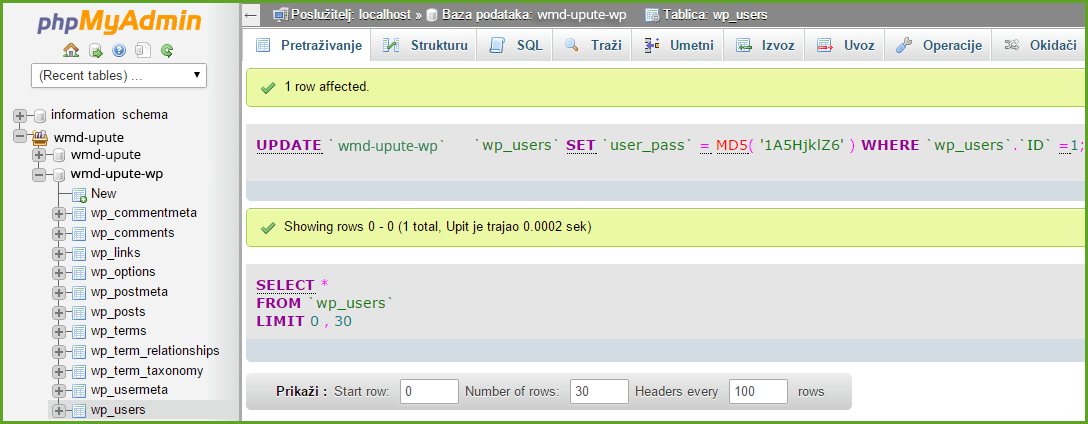The image size is (1088, 424).
Task: Collapse the wmd-upute-wp database node
Action: [x=39, y=174]
